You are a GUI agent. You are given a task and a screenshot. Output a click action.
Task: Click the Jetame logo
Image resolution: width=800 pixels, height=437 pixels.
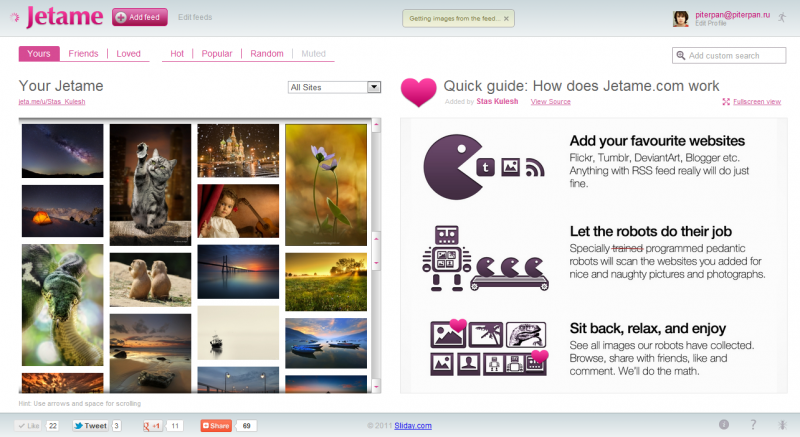[65, 17]
